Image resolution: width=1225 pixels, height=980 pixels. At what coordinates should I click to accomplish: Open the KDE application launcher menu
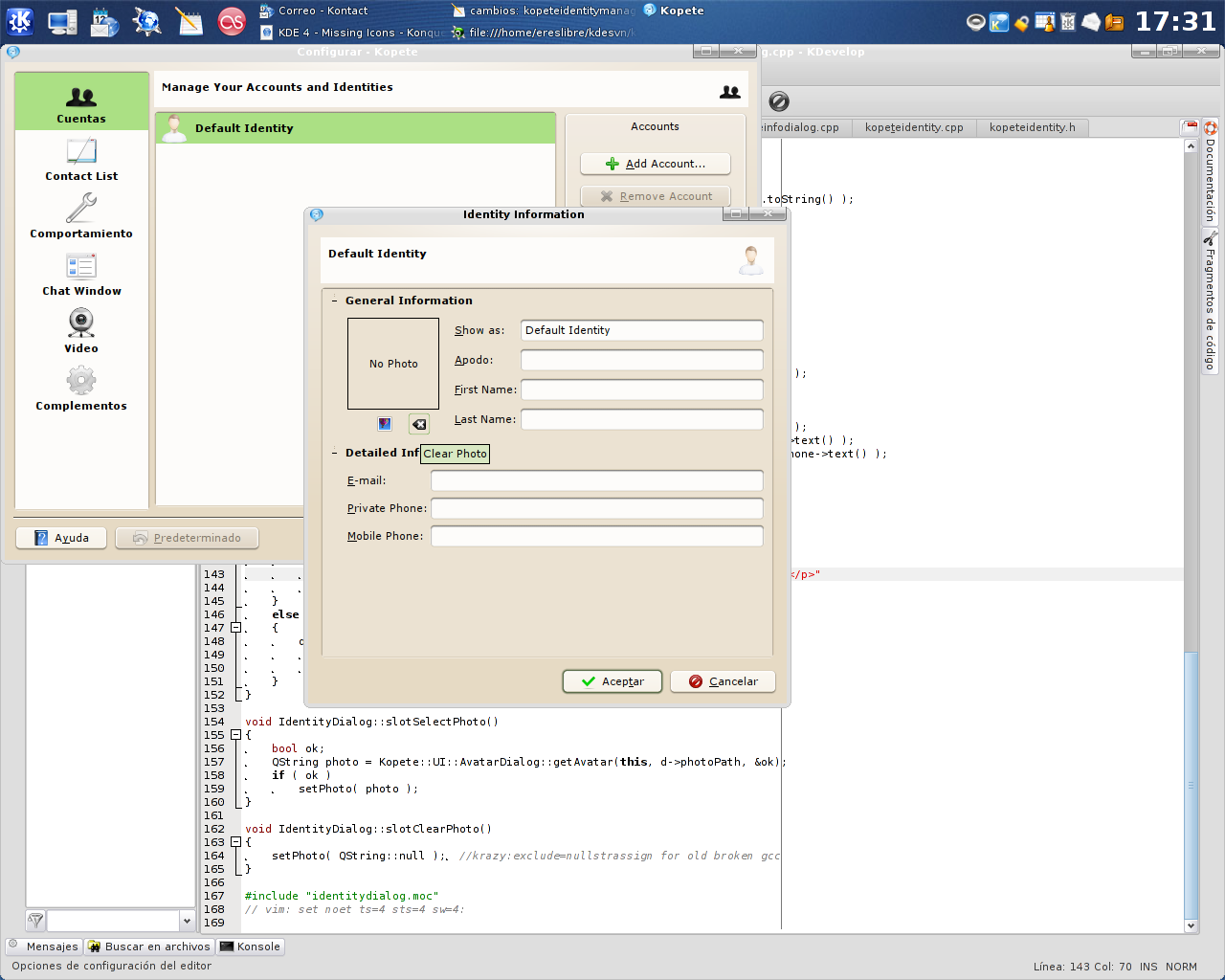(x=19, y=21)
